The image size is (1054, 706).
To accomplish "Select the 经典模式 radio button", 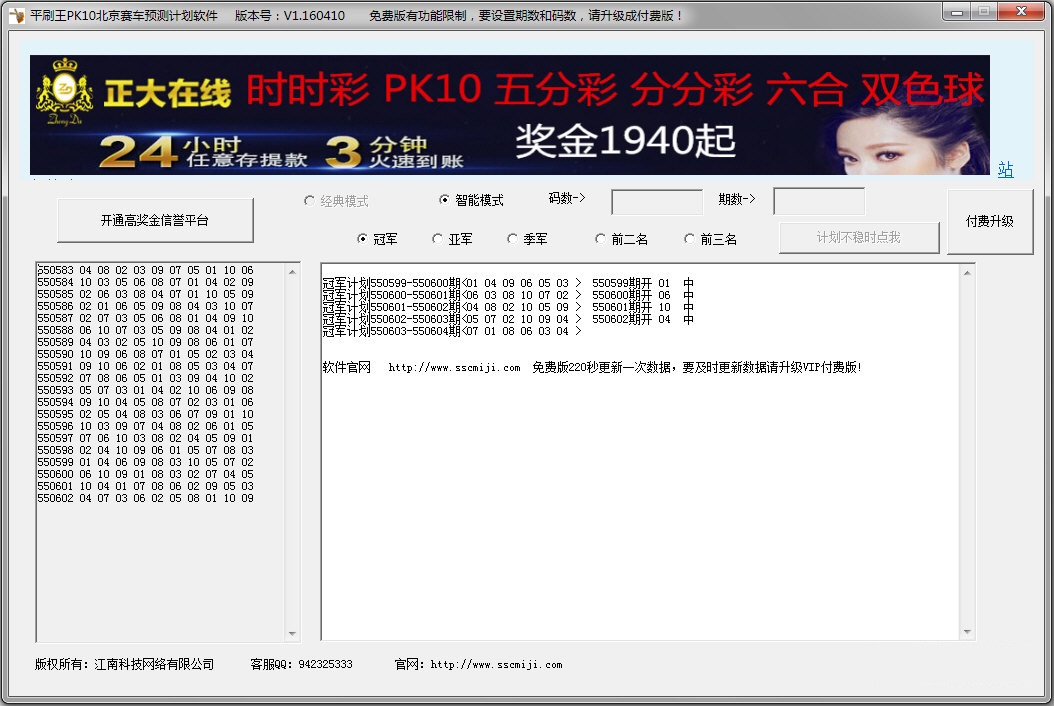I will click(x=309, y=200).
